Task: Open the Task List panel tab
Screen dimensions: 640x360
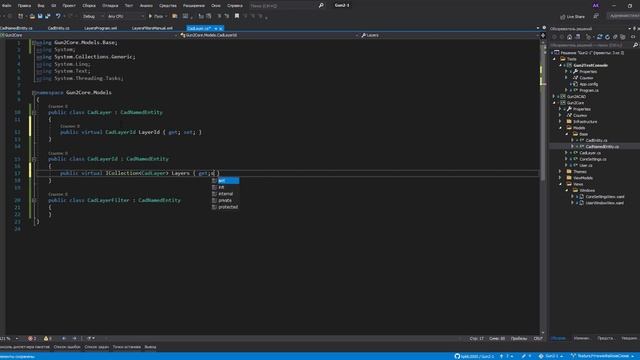Action: [x=97, y=347]
